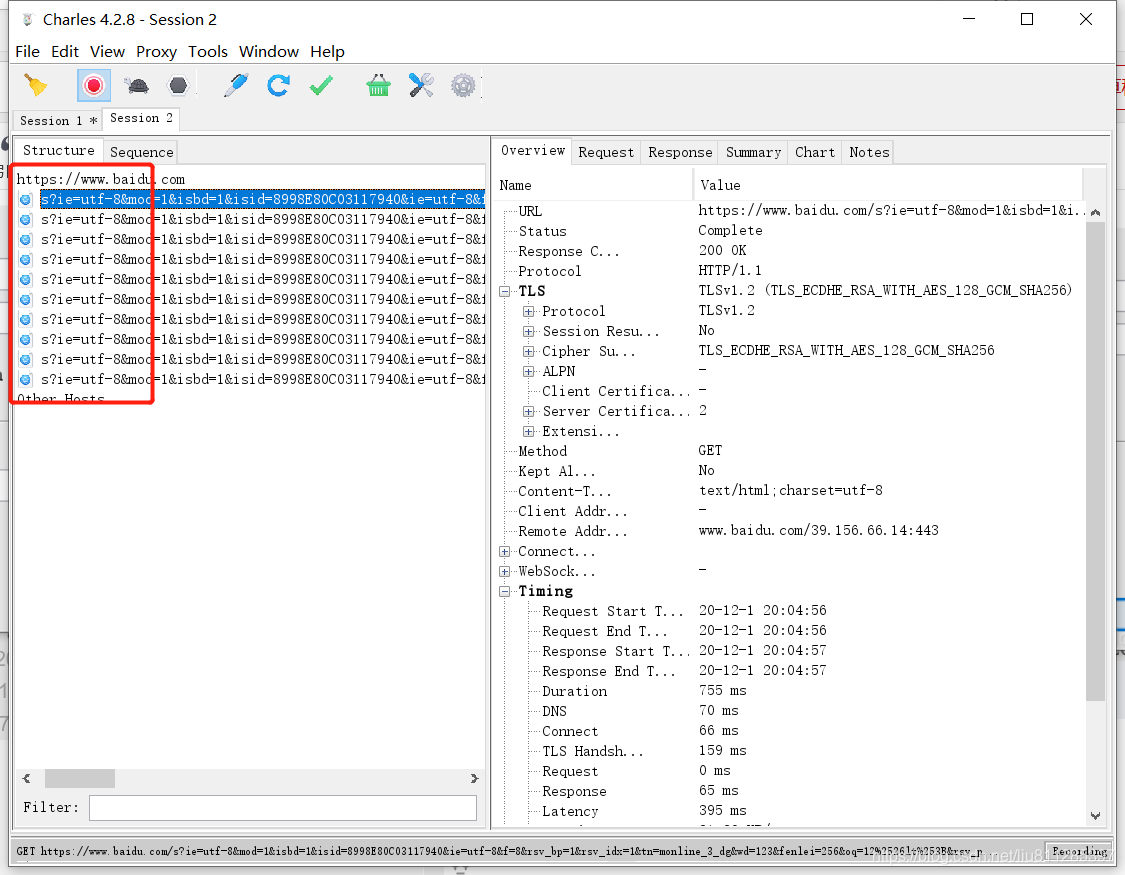This screenshot has height=875, width=1125.
Task: Open Tools via wrench and screwdriver icon
Action: (421, 85)
